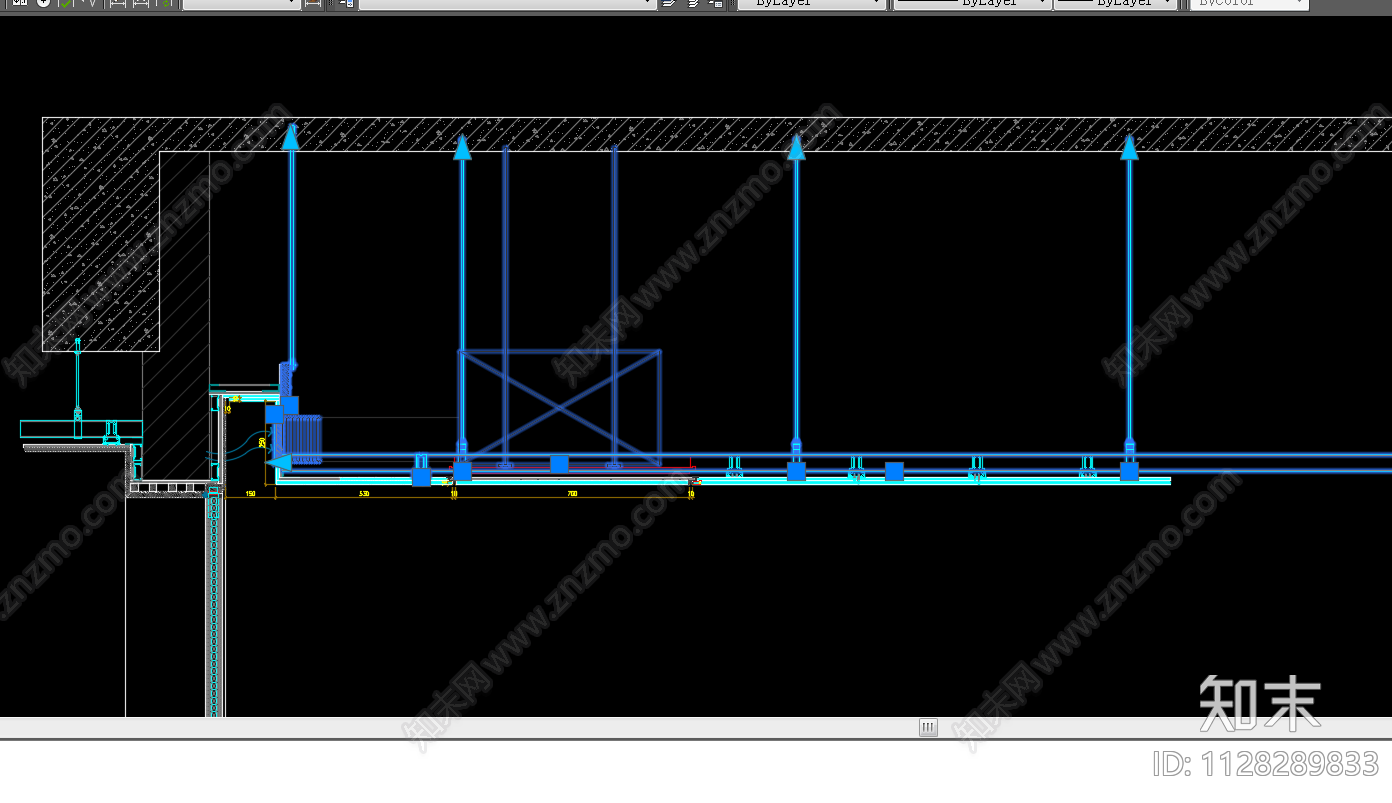Click the triangular grip atop the rightmost hanger rod
1392x803 pixels.
(1129, 148)
